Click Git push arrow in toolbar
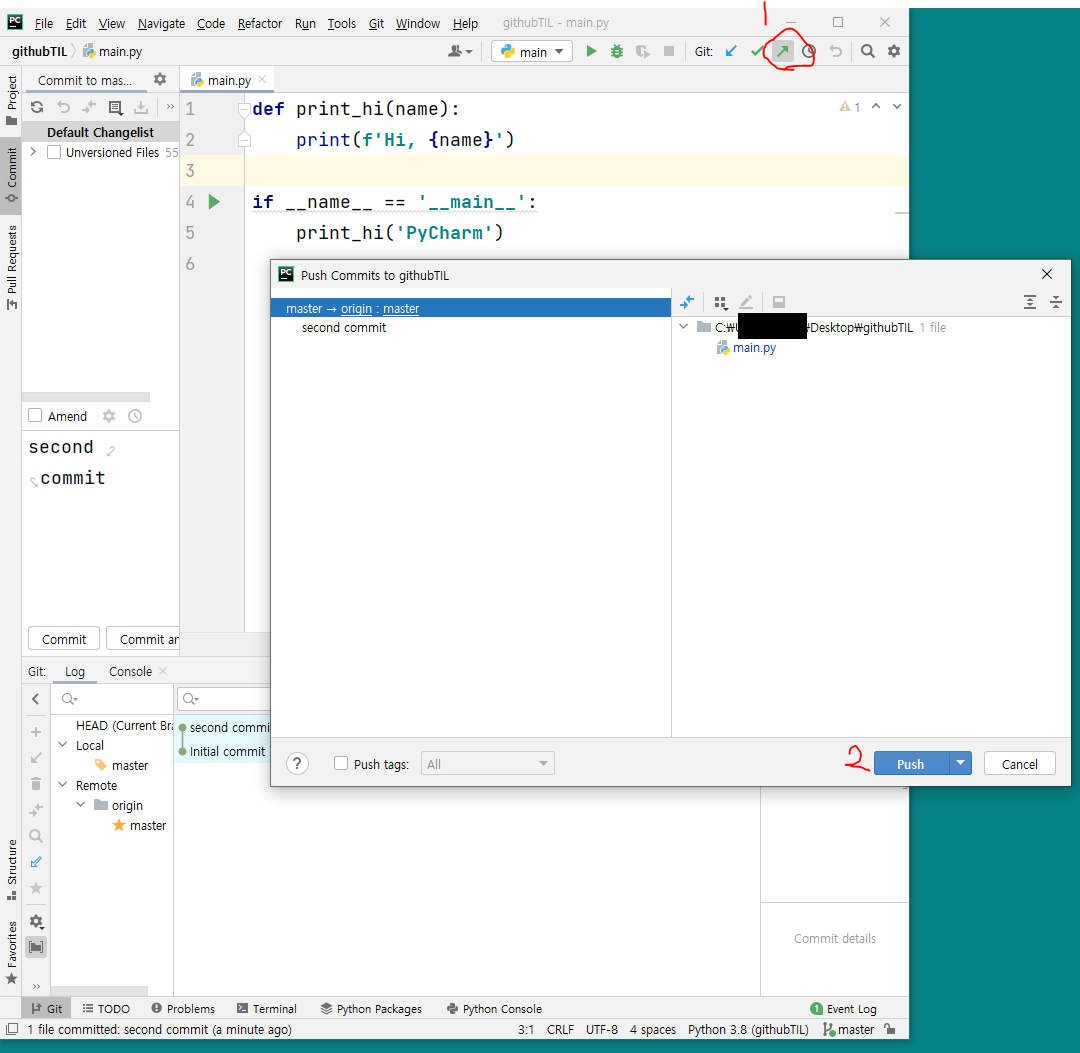This screenshot has width=1080, height=1053. pos(782,51)
